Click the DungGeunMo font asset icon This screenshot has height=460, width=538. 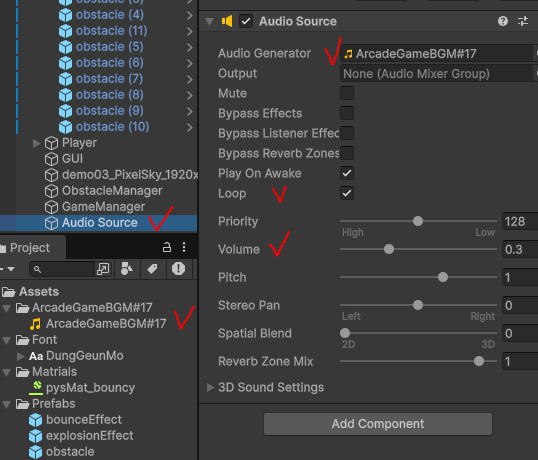point(36,356)
